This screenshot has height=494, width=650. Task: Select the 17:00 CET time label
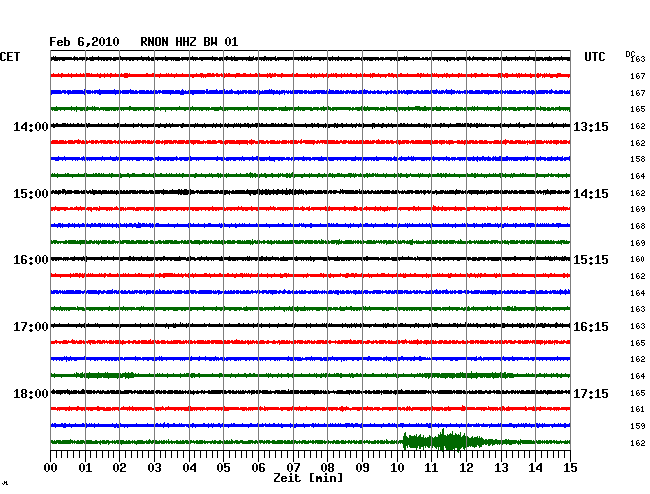pyautogui.click(x=31, y=327)
